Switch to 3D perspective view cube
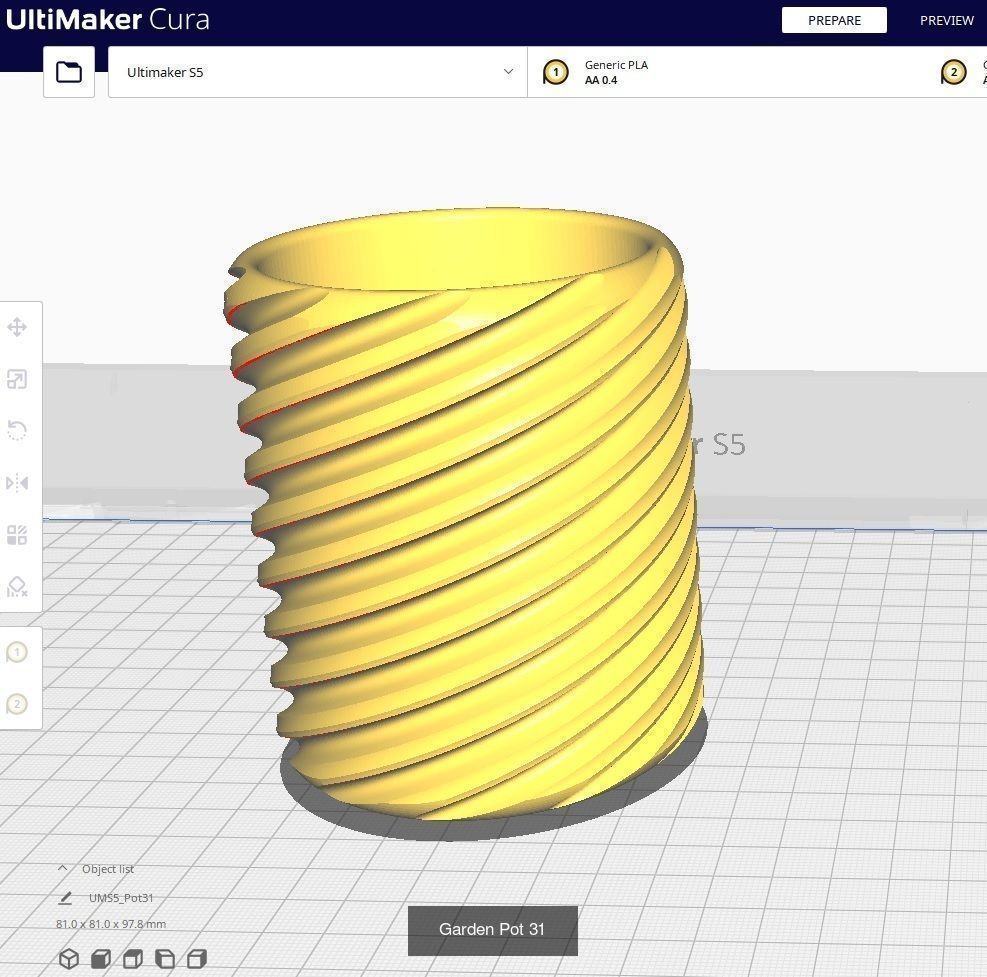 [69, 959]
